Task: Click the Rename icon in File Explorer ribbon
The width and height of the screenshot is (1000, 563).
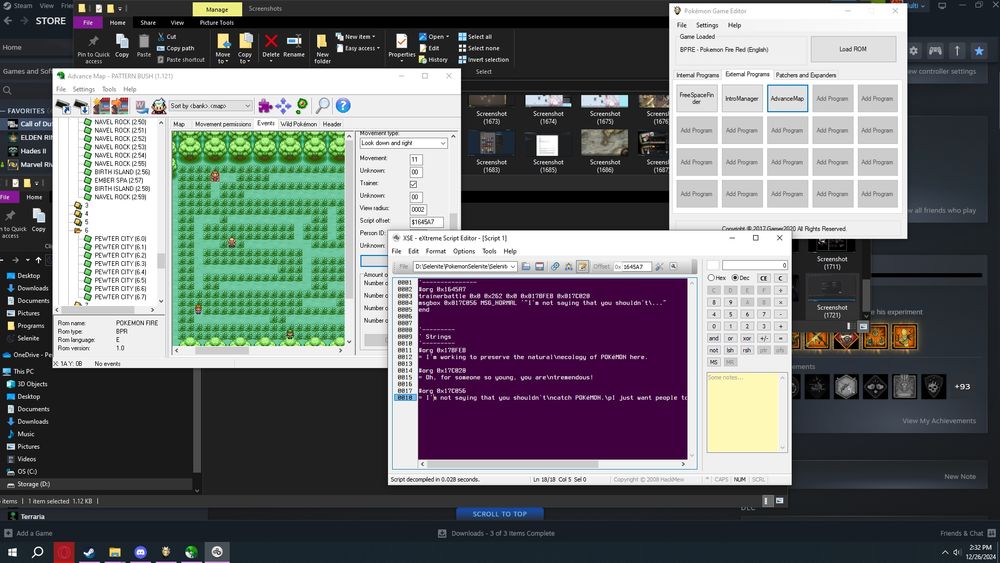Action: coord(294,41)
